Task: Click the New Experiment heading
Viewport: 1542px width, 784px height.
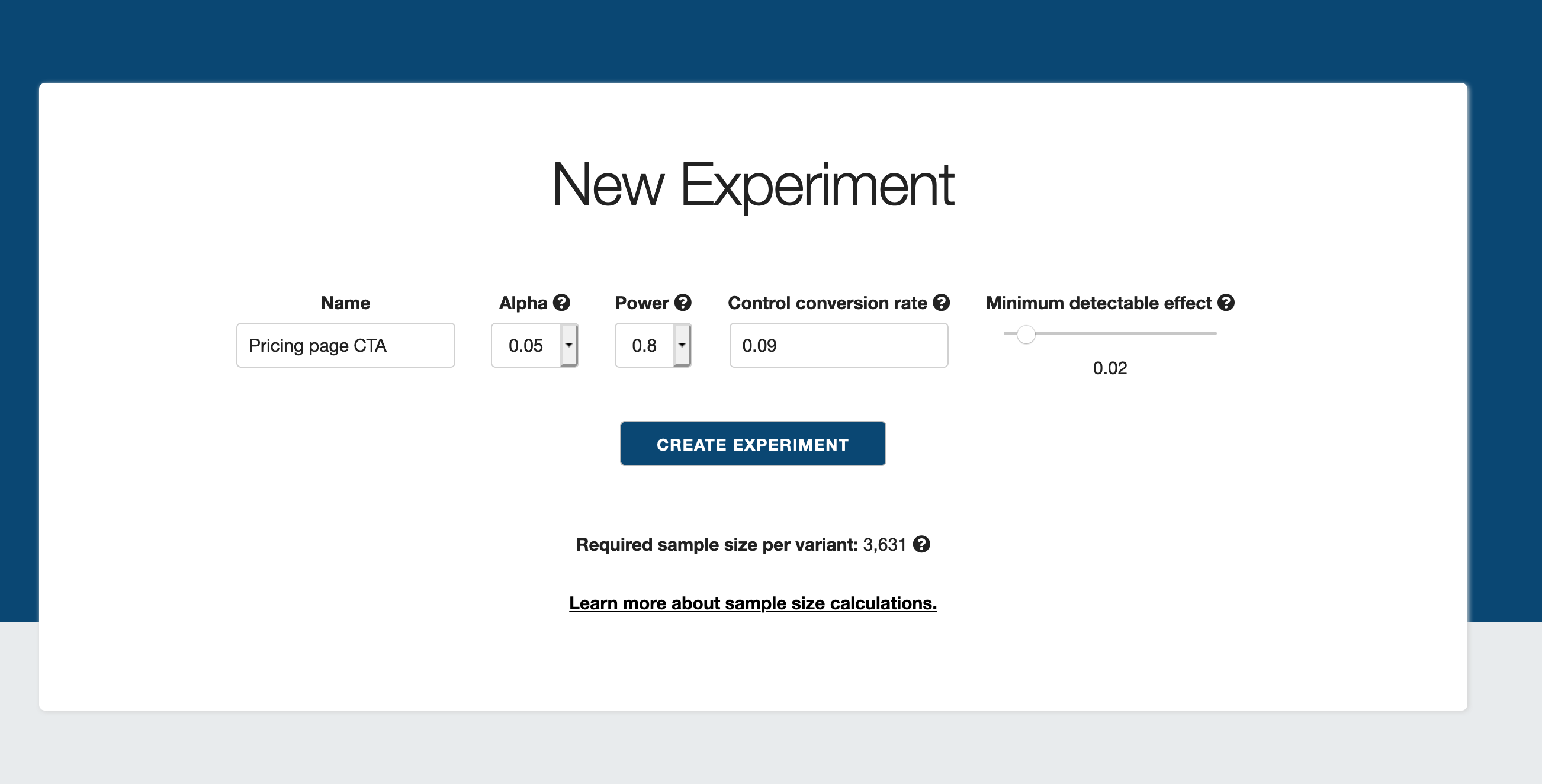Action: 753,185
